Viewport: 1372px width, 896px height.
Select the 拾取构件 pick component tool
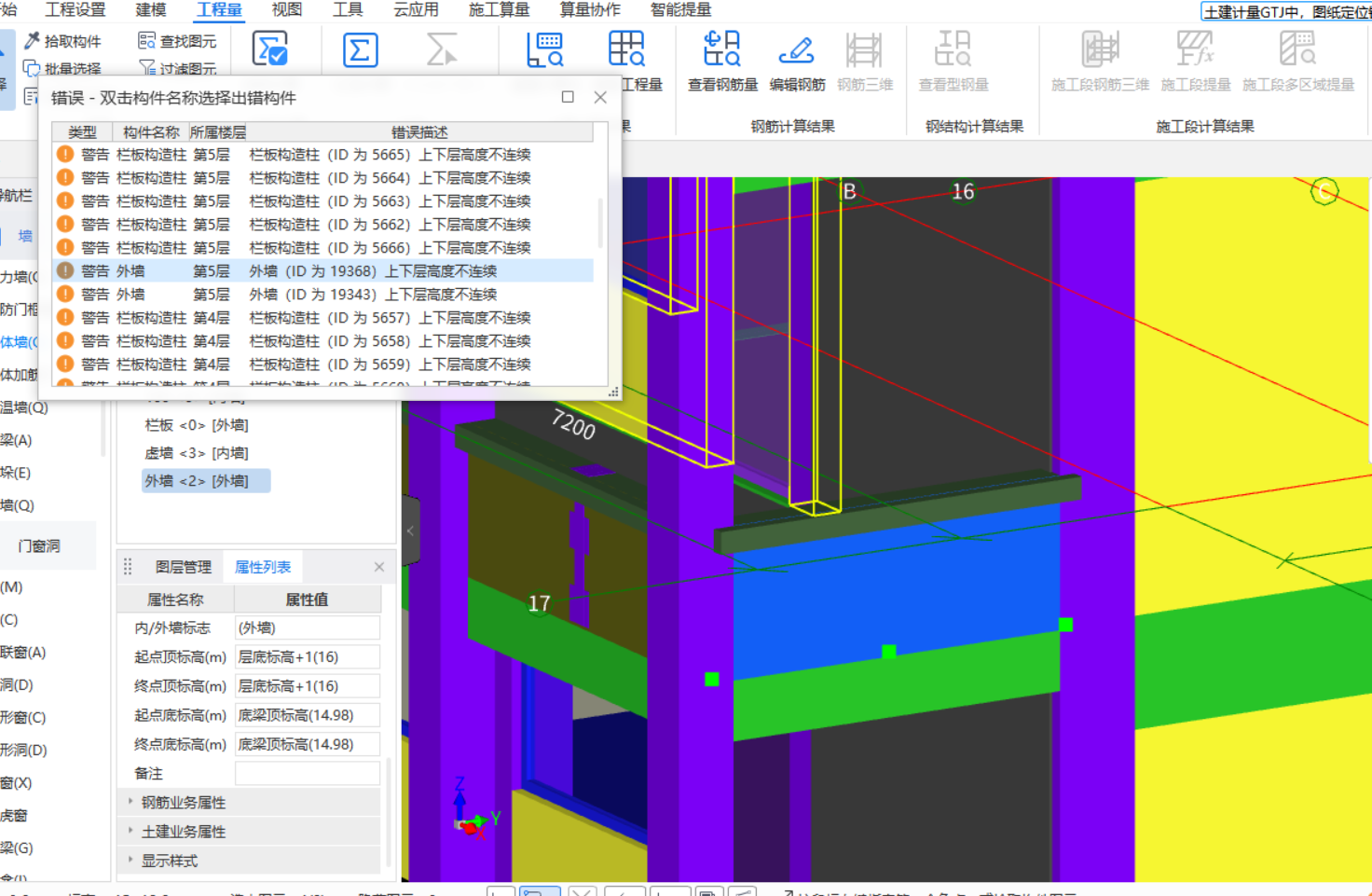click(x=62, y=41)
